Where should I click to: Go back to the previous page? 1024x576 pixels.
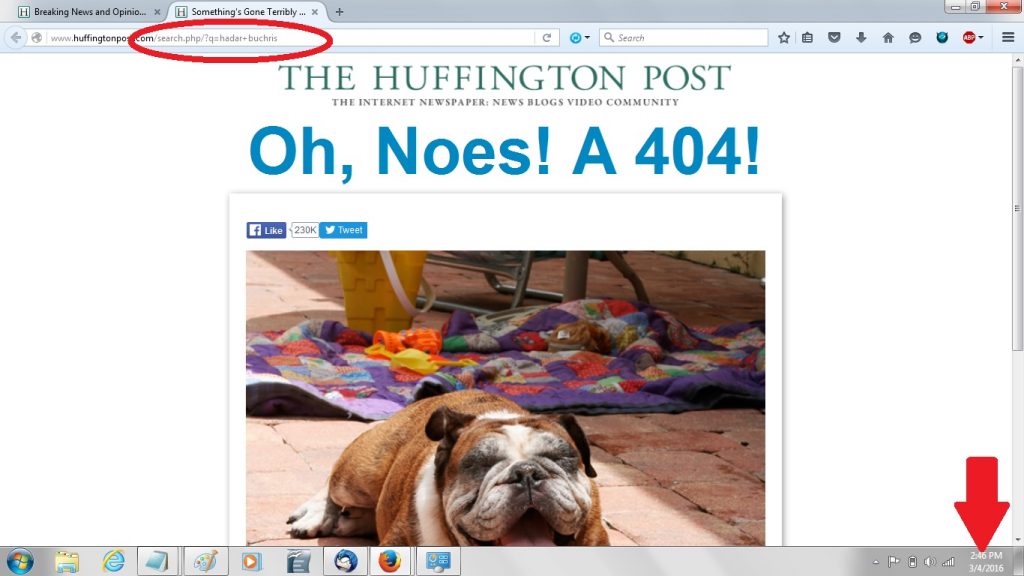click(16, 38)
